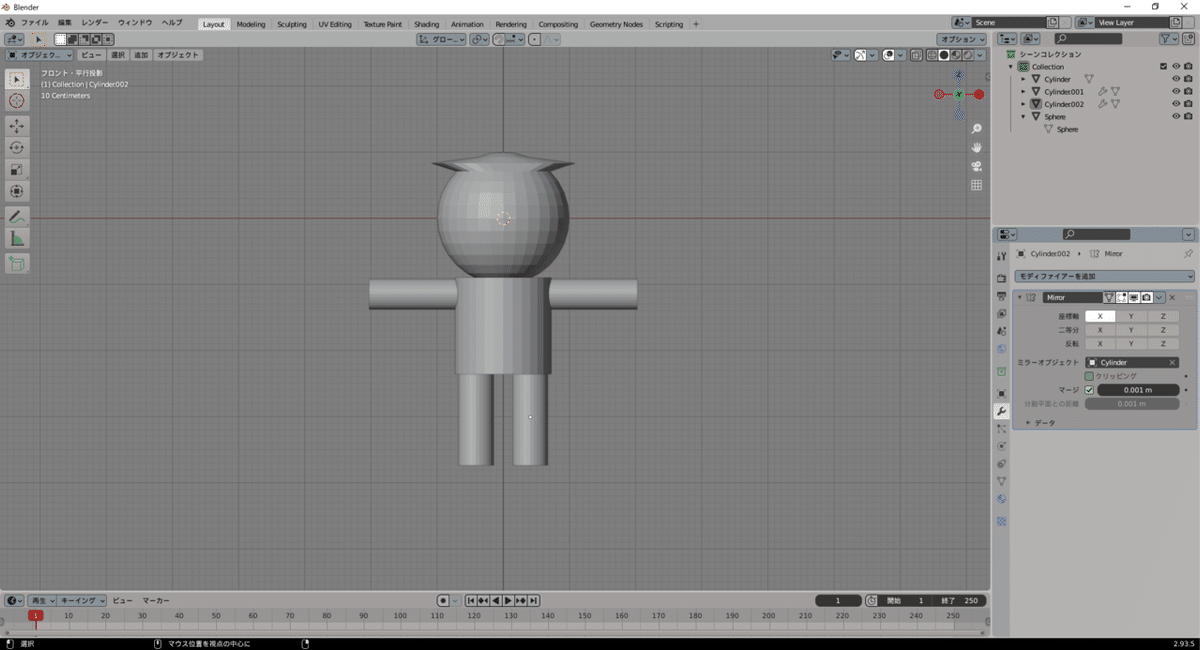Click the new collection icon in outliner
Image resolution: width=1200 pixels, height=650 pixels.
pyautogui.click(x=1188, y=38)
